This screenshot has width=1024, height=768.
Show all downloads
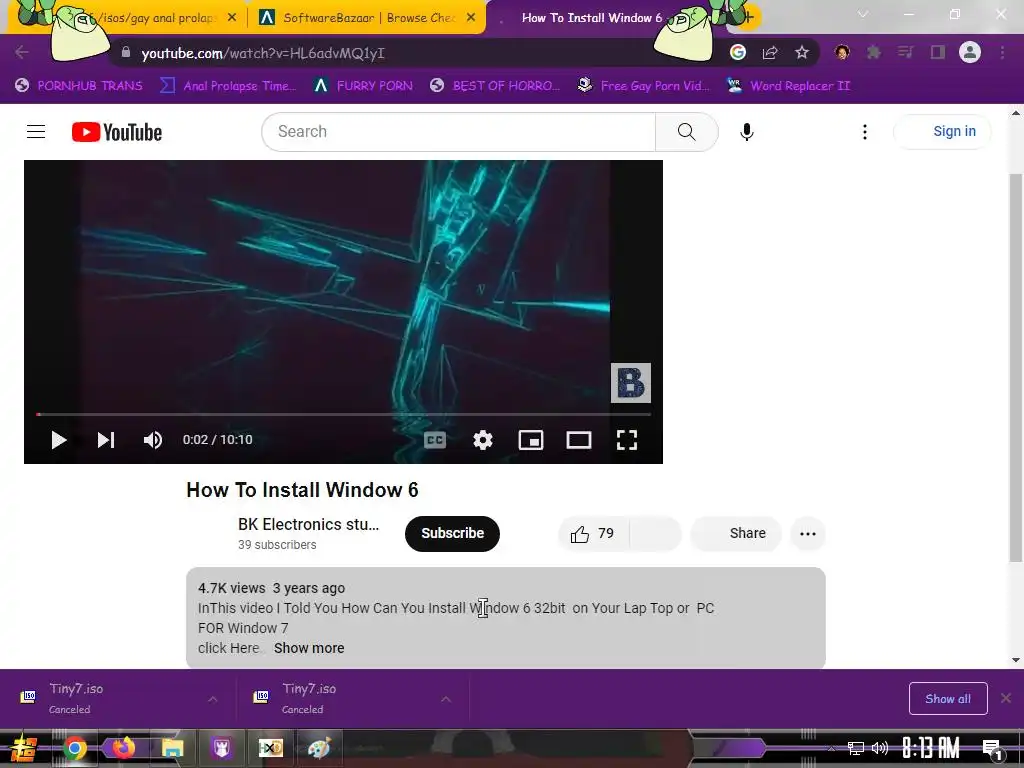tap(948, 699)
